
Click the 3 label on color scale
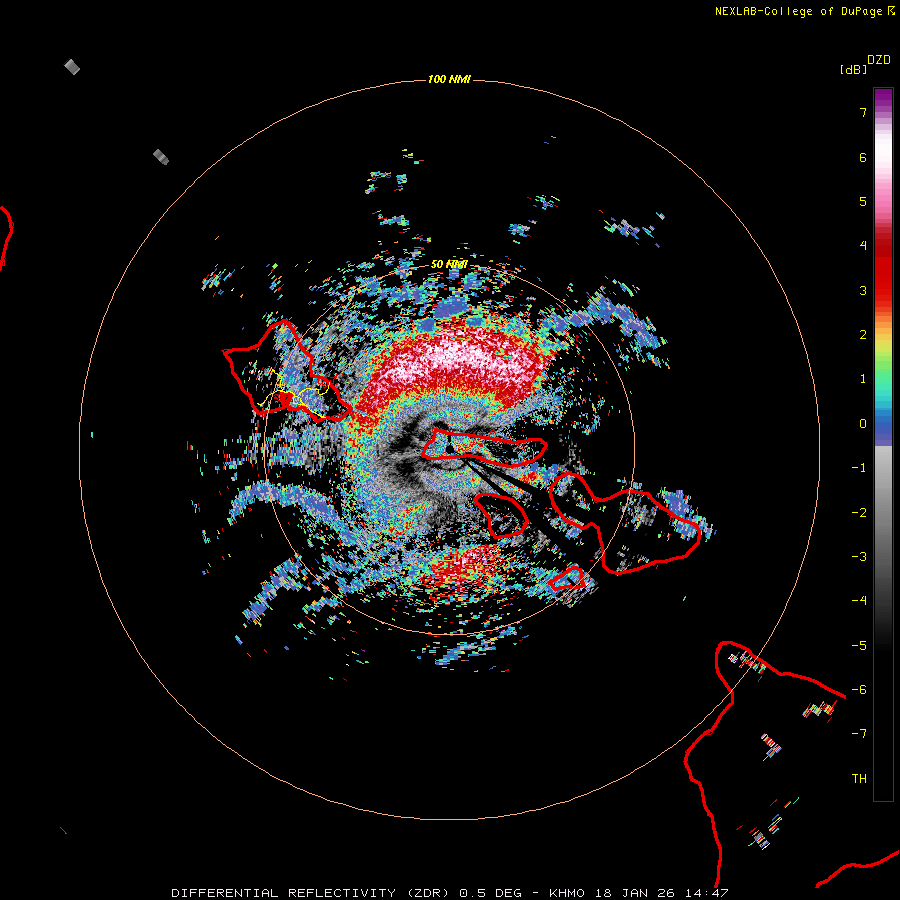pos(863,290)
